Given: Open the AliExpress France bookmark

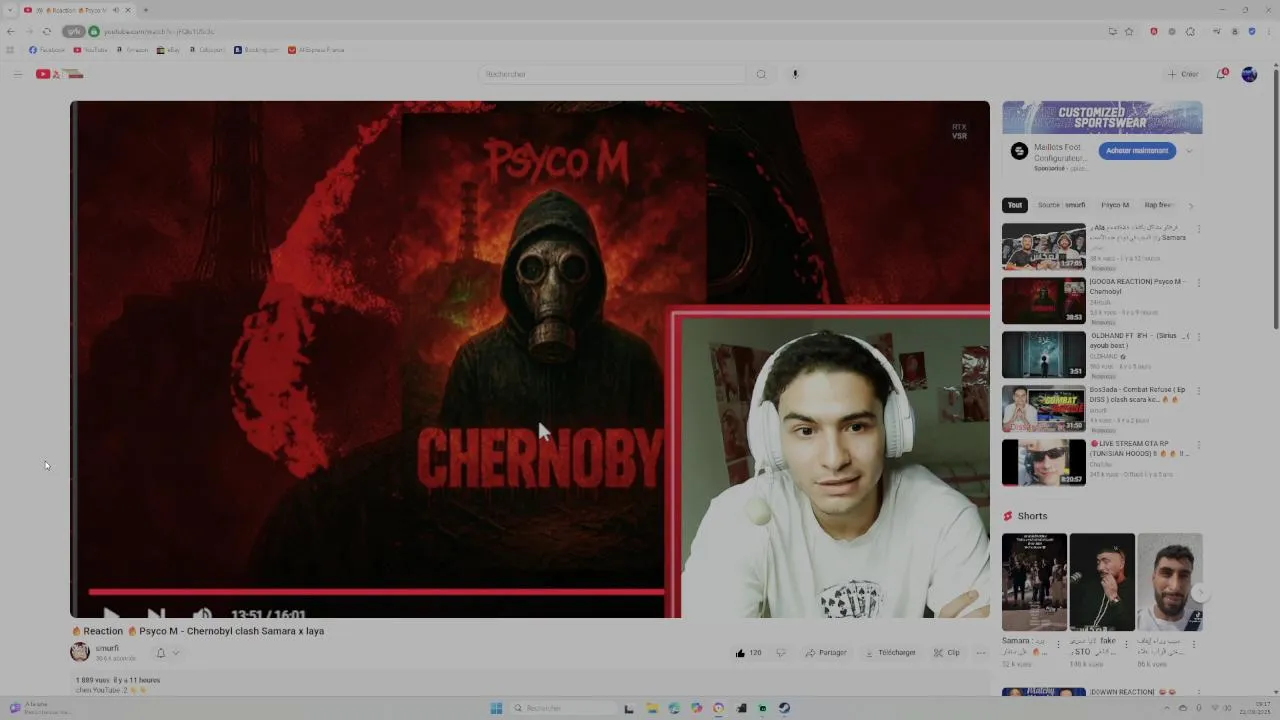Looking at the screenshot, I should point(316,50).
